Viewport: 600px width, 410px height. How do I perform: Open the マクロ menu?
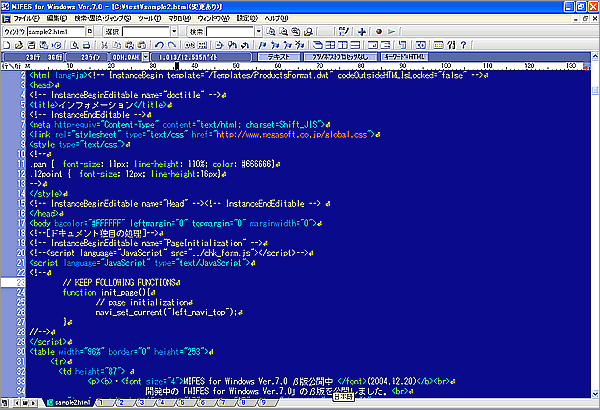point(179,18)
